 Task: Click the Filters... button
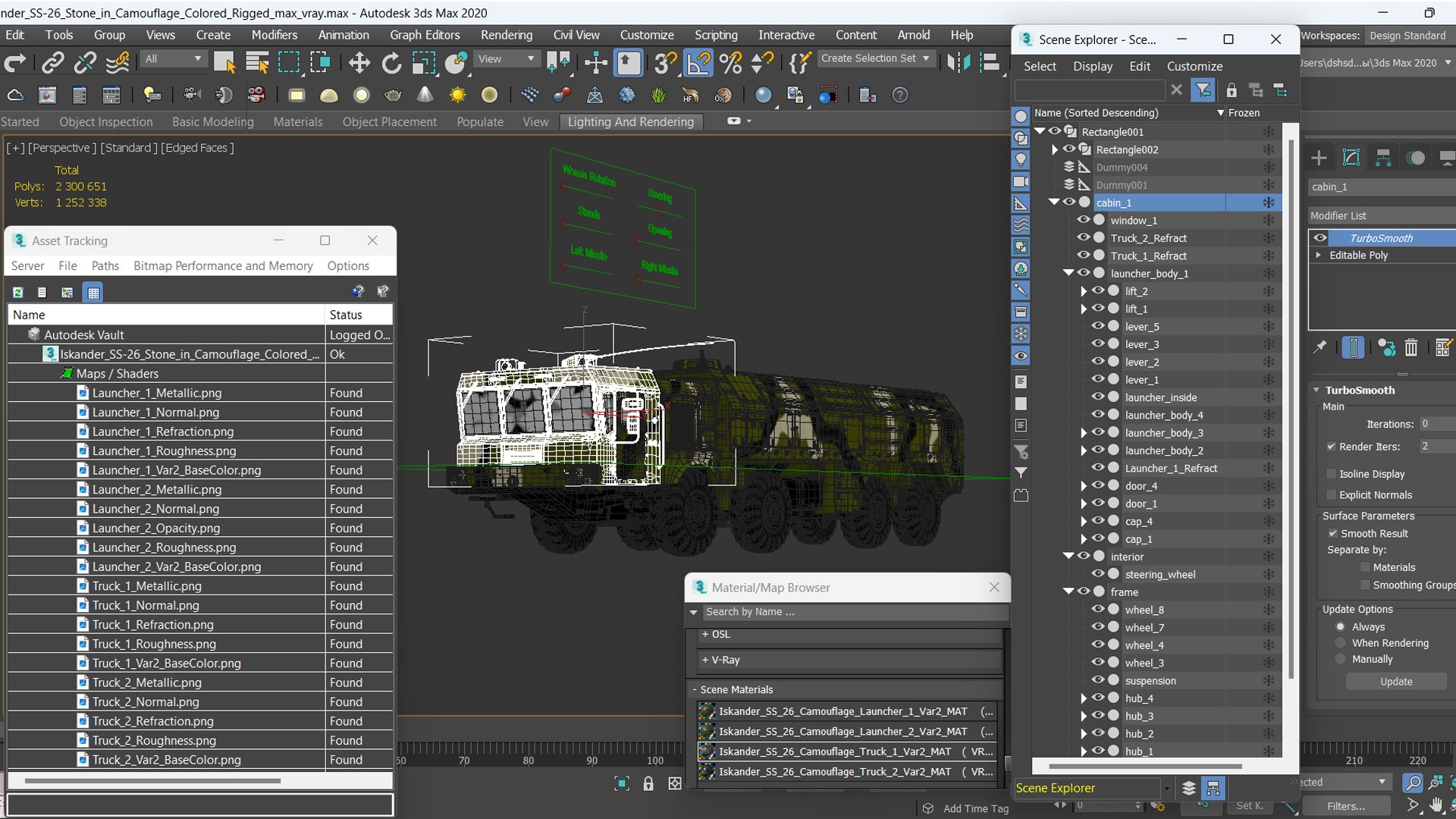tap(1346, 806)
